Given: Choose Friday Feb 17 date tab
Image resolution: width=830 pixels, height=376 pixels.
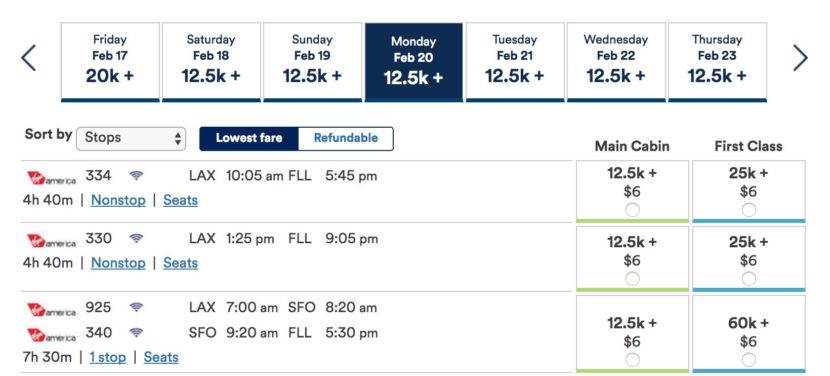Looking at the screenshot, I should point(110,62).
